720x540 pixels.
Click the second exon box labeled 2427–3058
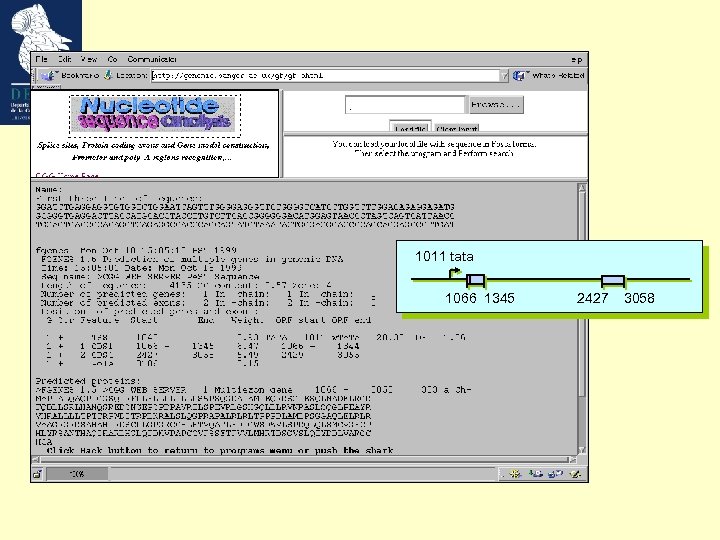[x=613, y=281]
